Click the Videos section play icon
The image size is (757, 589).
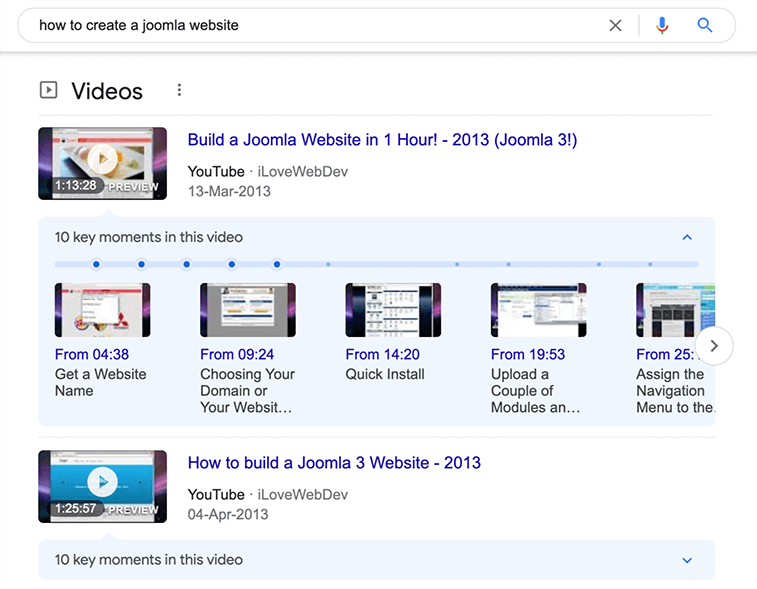pos(48,91)
